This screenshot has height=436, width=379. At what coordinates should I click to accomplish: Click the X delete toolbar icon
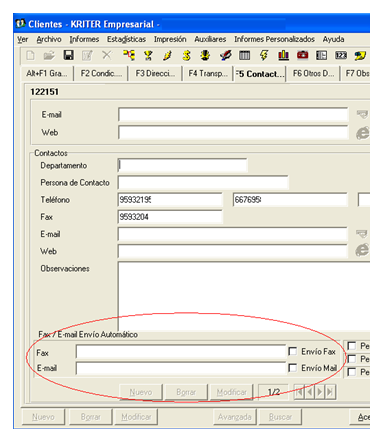(x=107, y=55)
